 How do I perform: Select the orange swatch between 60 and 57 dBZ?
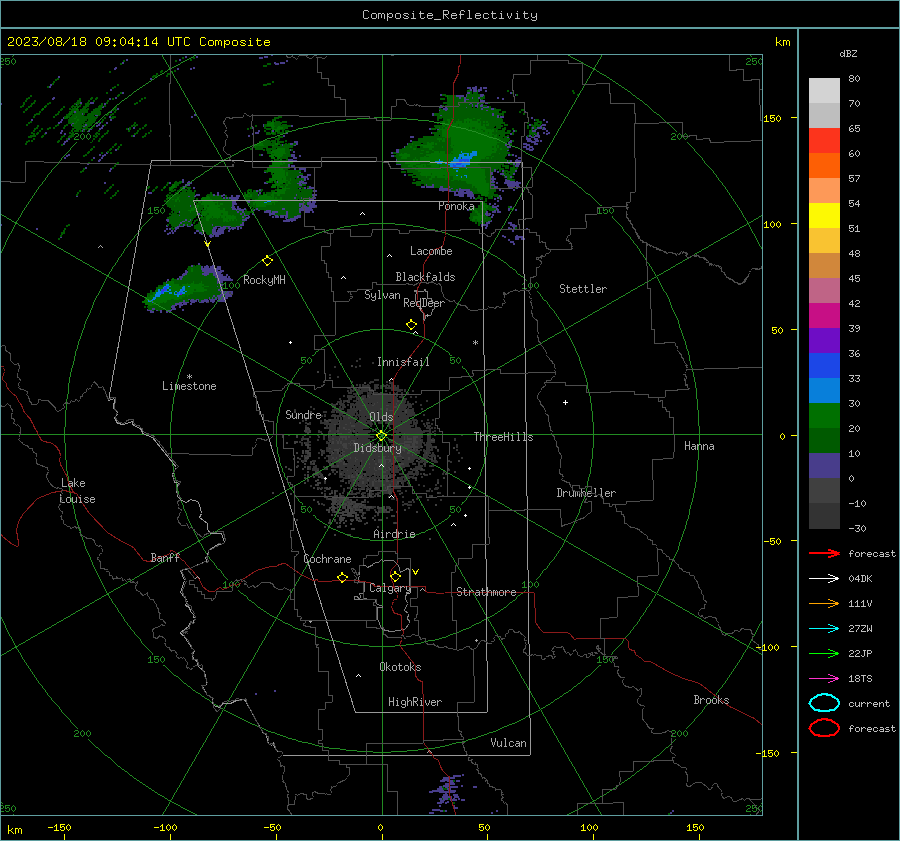pyautogui.click(x=824, y=166)
